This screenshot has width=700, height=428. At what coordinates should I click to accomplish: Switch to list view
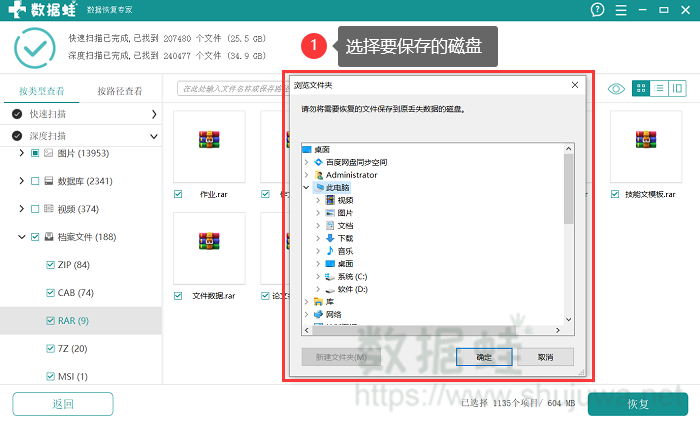(659, 88)
